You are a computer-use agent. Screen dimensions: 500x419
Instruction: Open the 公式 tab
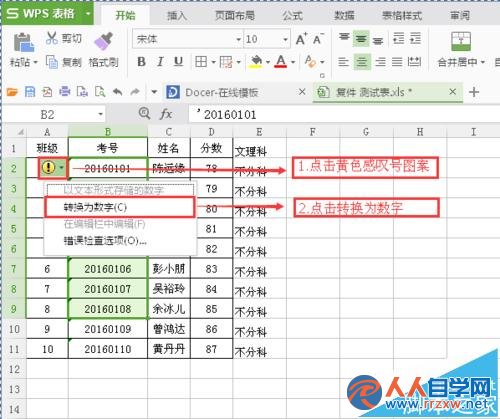(293, 15)
